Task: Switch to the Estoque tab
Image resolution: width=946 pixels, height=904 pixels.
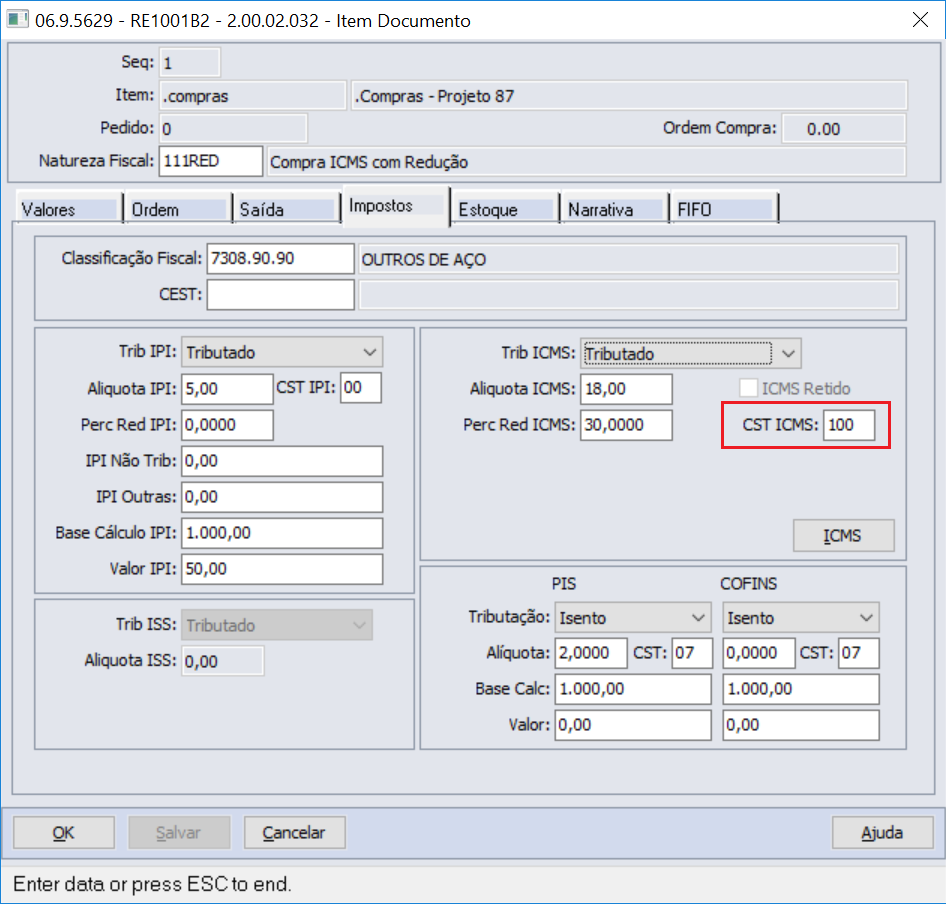Action: (506, 209)
